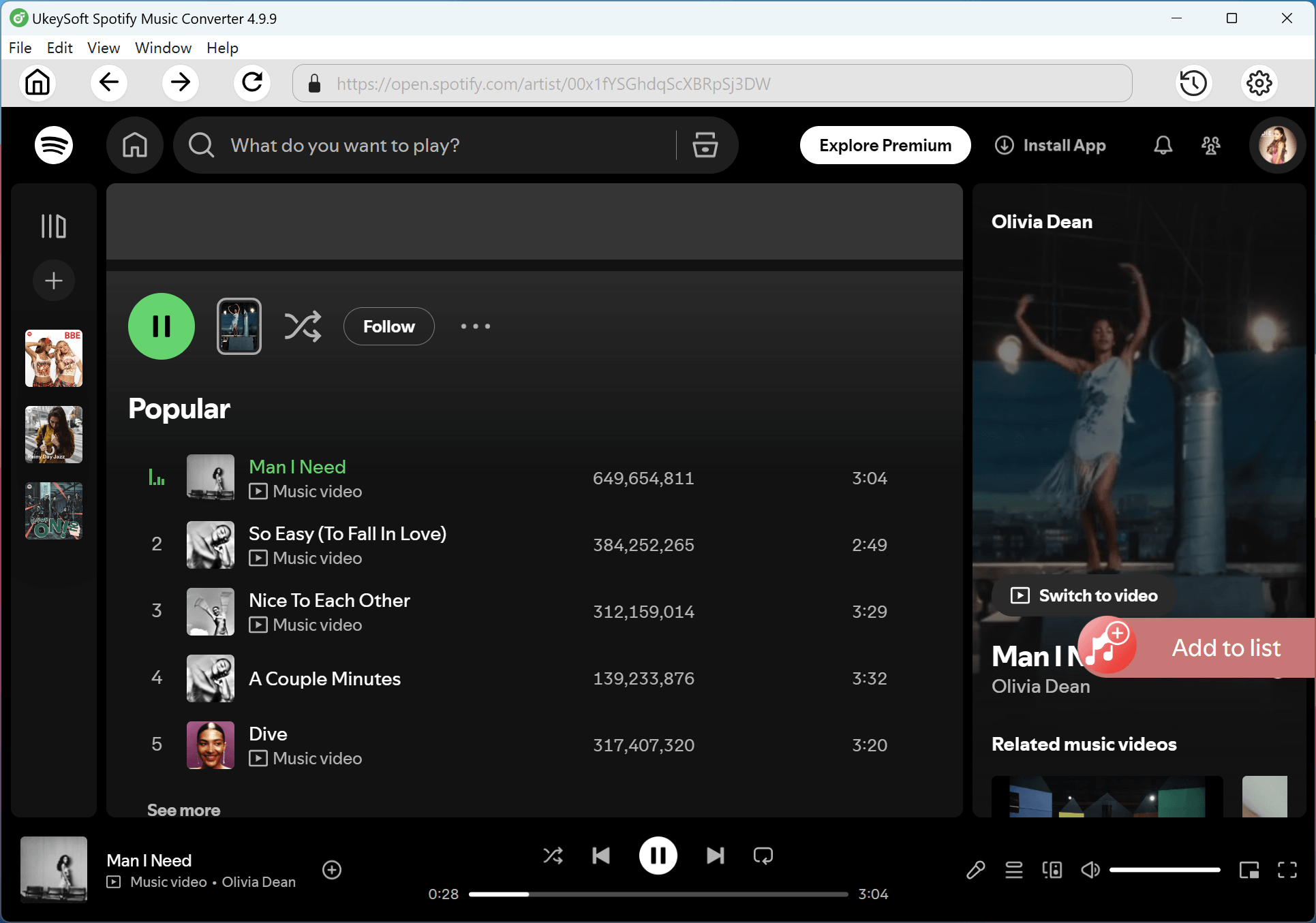Open the View menu
Screen dimensions: 1316x923
[x=103, y=48]
